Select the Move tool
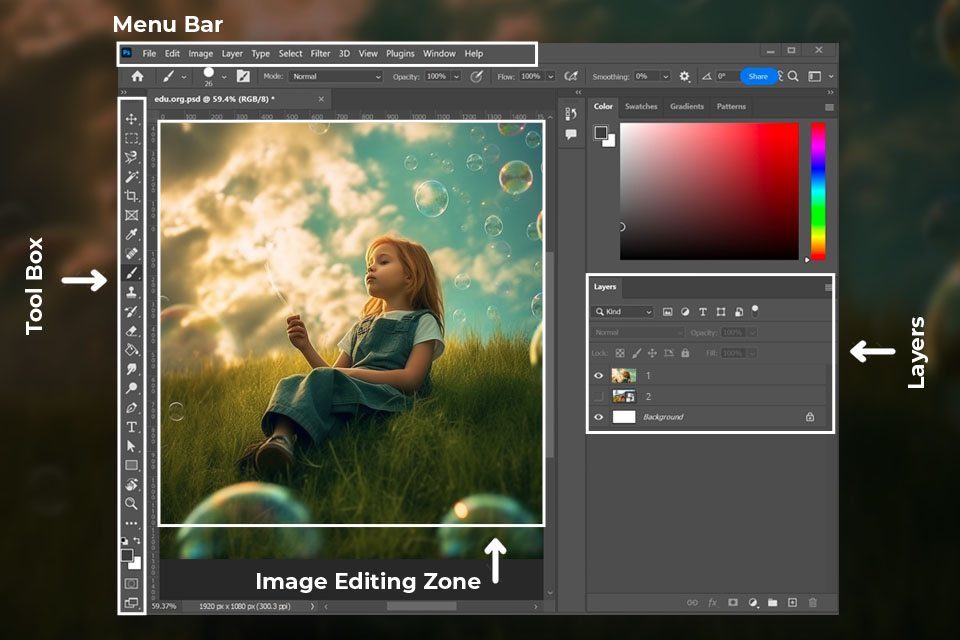The width and height of the screenshot is (960, 640). [x=131, y=119]
